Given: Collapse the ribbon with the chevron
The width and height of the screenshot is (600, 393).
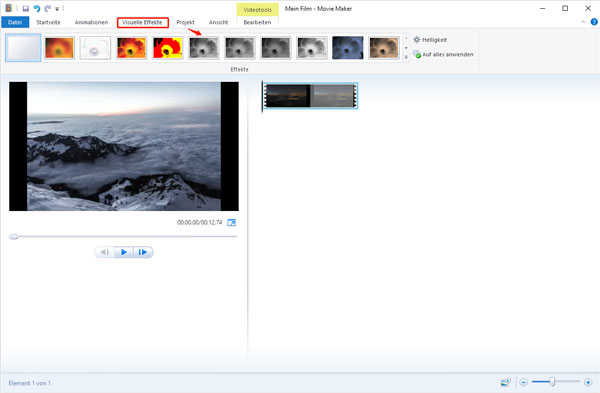Looking at the screenshot, I should [x=583, y=22].
